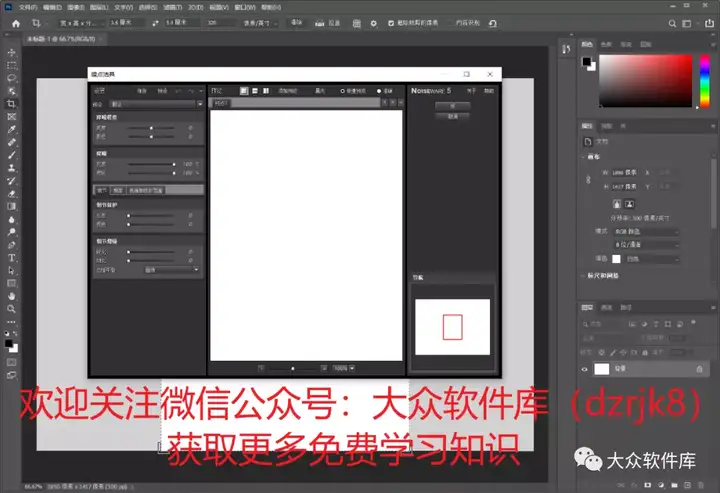Open the crop ratio preset dropdown
This screenshot has height=493, width=720.
pos(80,23)
